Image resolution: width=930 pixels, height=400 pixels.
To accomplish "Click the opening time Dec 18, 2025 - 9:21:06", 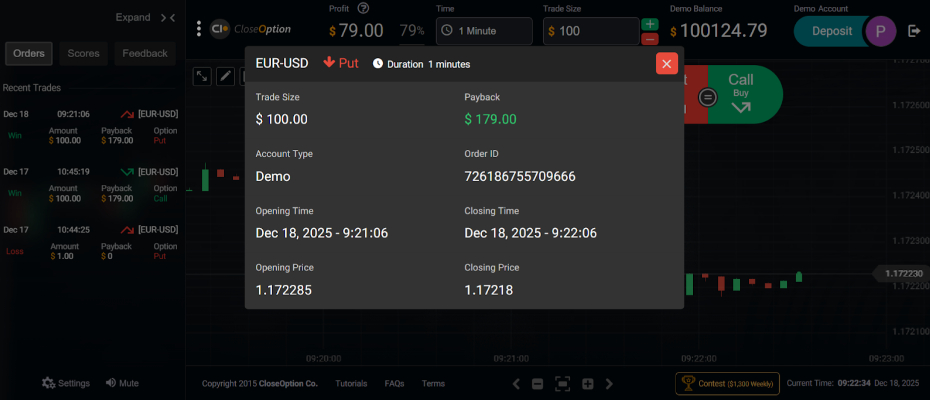I will point(321,233).
